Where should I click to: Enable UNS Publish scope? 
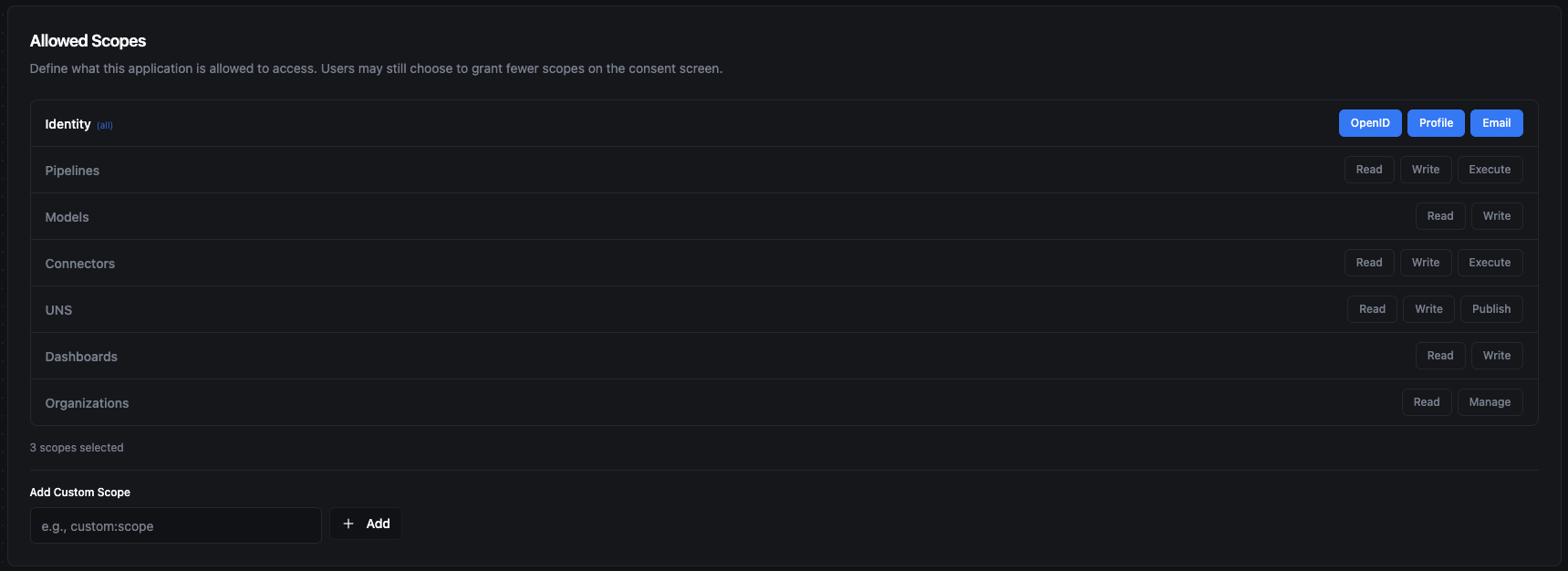(x=1490, y=309)
